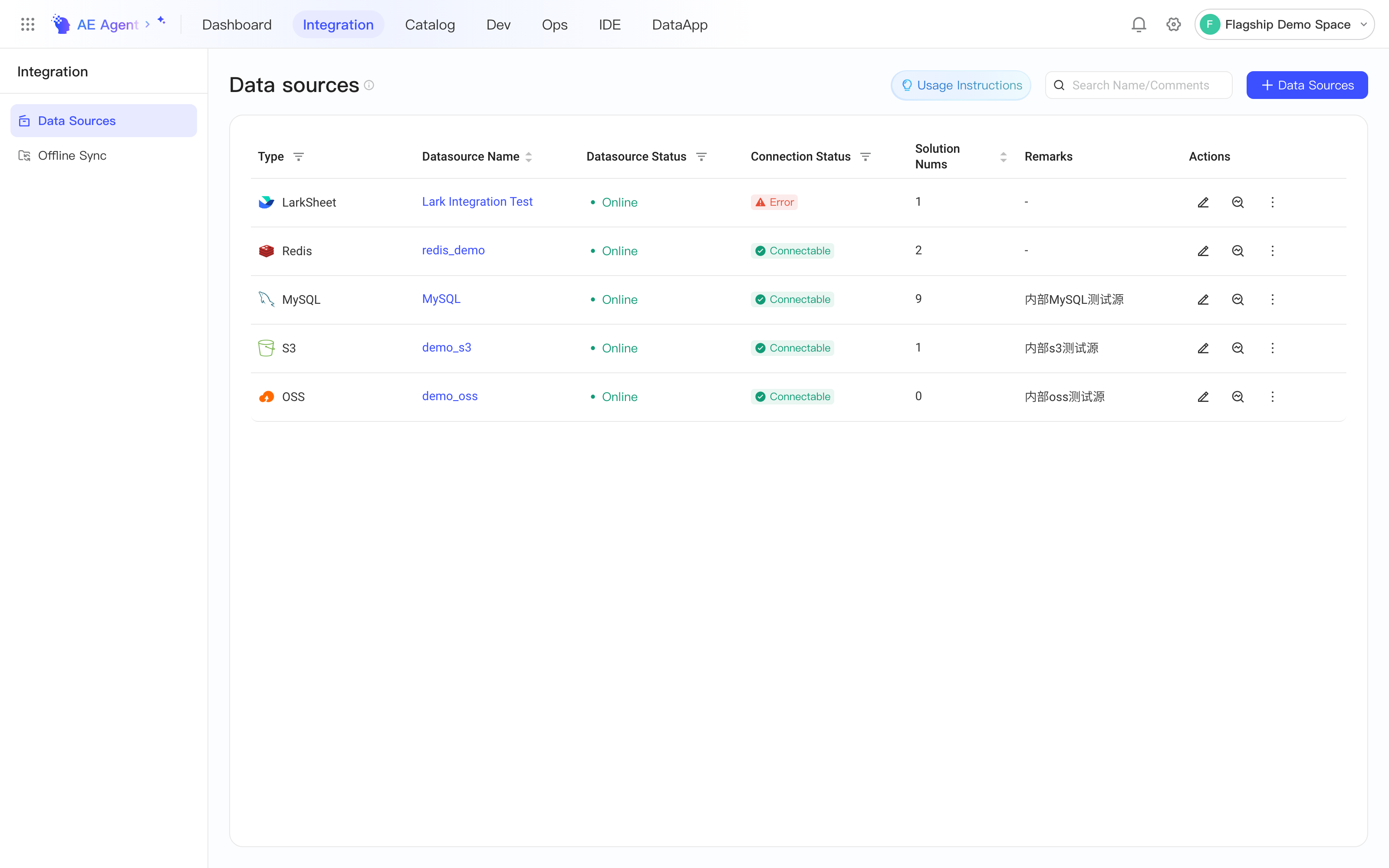Select Offline Sync in the sidebar
The image size is (1389, 868).
click(x=103, y=155)
